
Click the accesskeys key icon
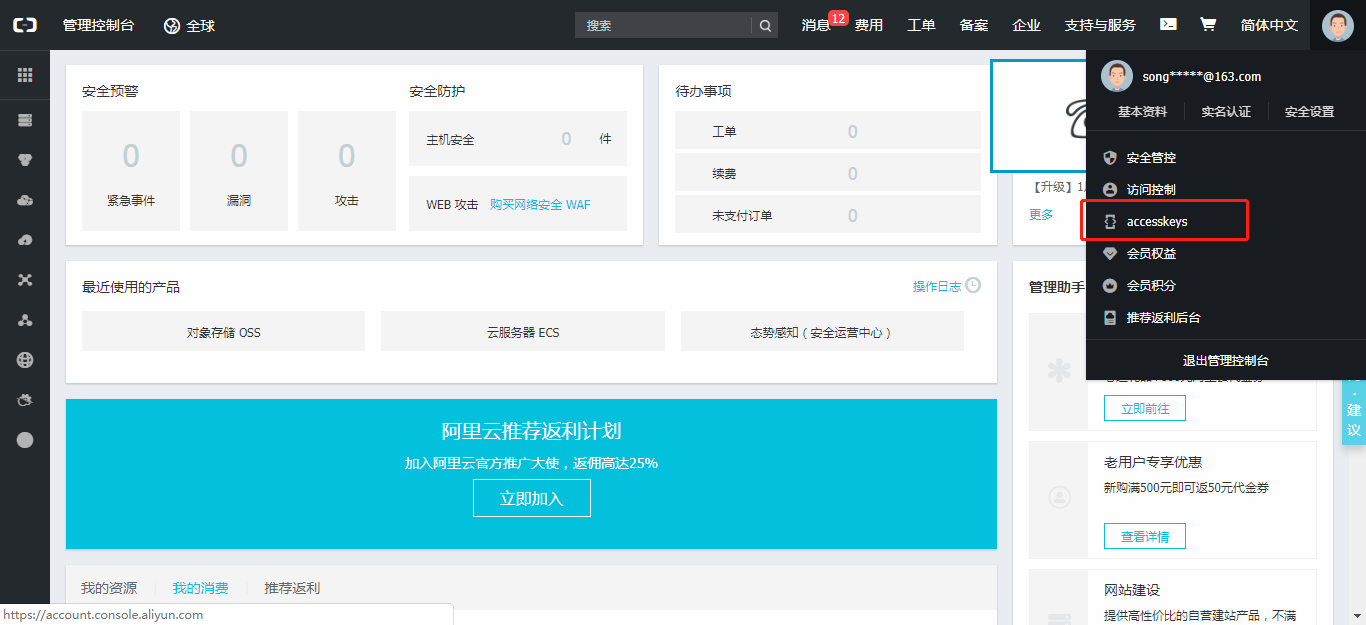(x=1109, y=222)
